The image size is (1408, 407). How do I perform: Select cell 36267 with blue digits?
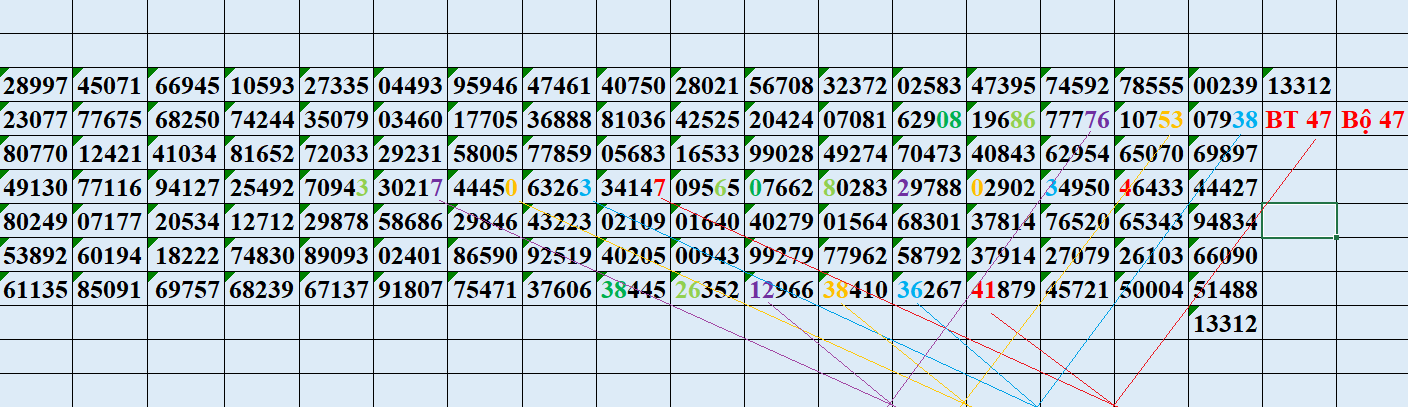point(929,290)
